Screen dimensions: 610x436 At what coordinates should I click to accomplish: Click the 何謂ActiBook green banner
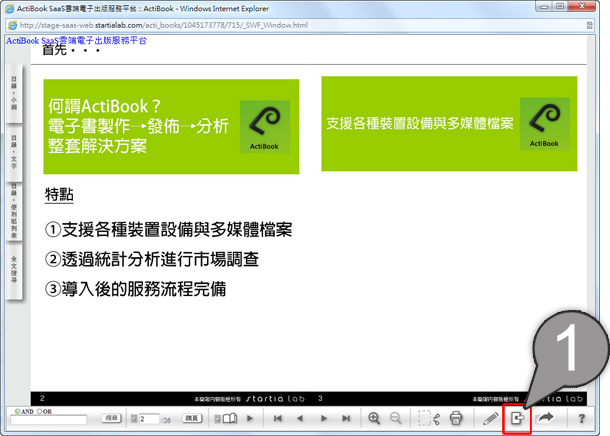[171, 126]
